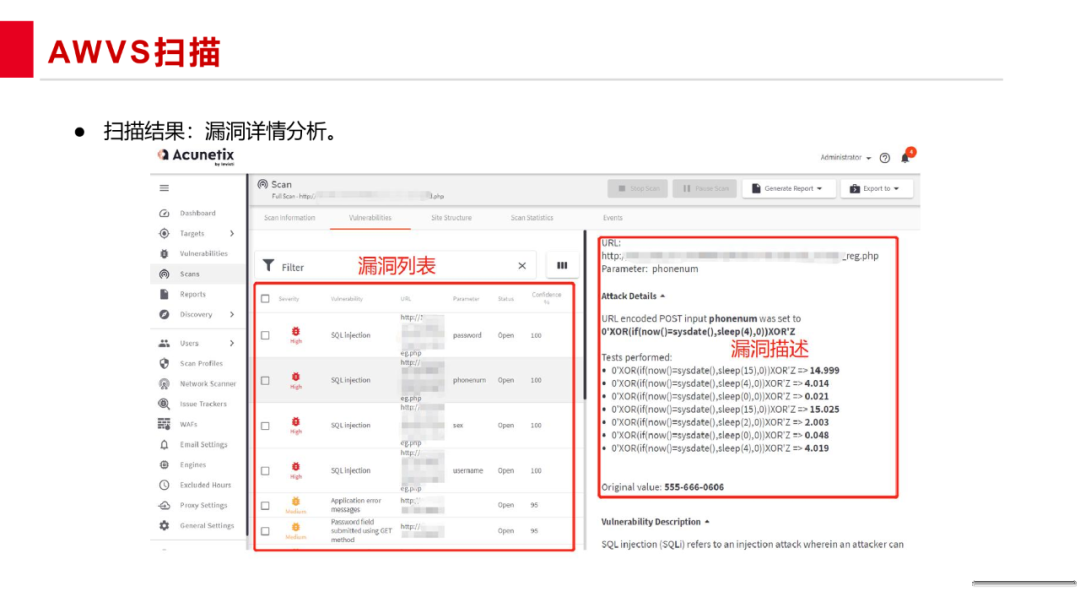
Task: Expand the Users submenu chevron
Action: coord(232,343)
